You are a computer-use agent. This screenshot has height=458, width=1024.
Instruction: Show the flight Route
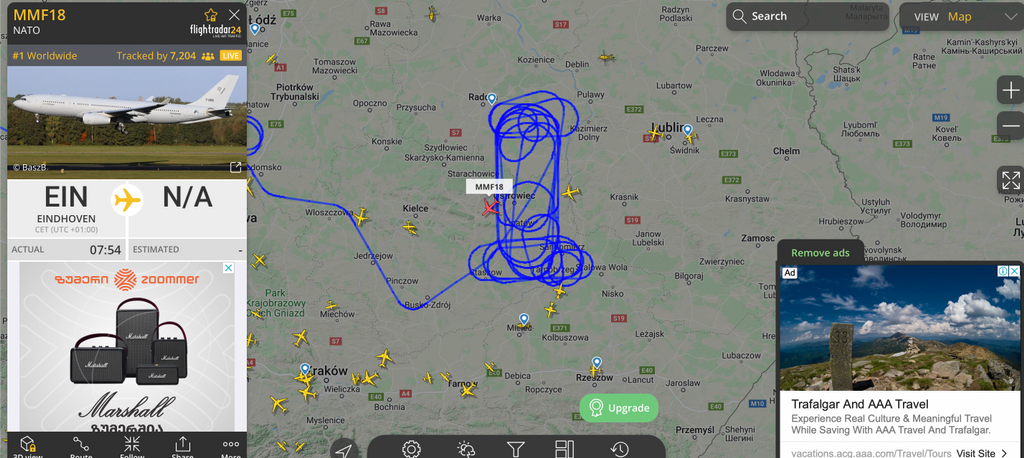click(x=81, y=446)
